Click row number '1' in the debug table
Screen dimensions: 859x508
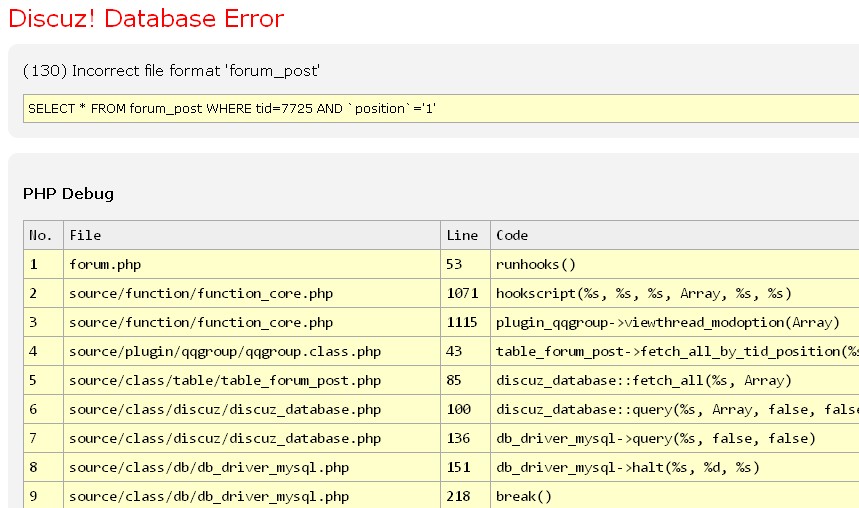point(43,264)
